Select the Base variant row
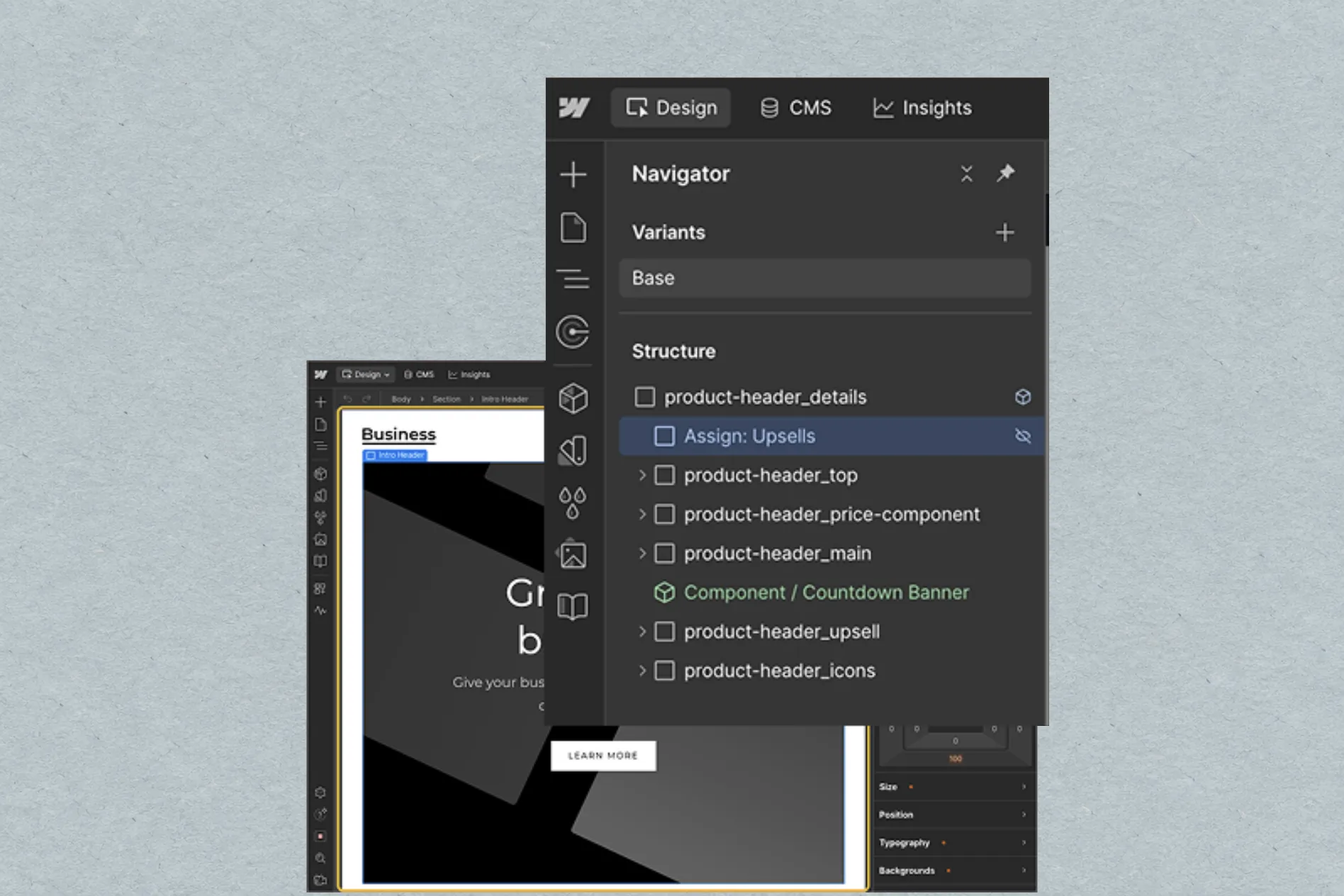 point(825,278)
